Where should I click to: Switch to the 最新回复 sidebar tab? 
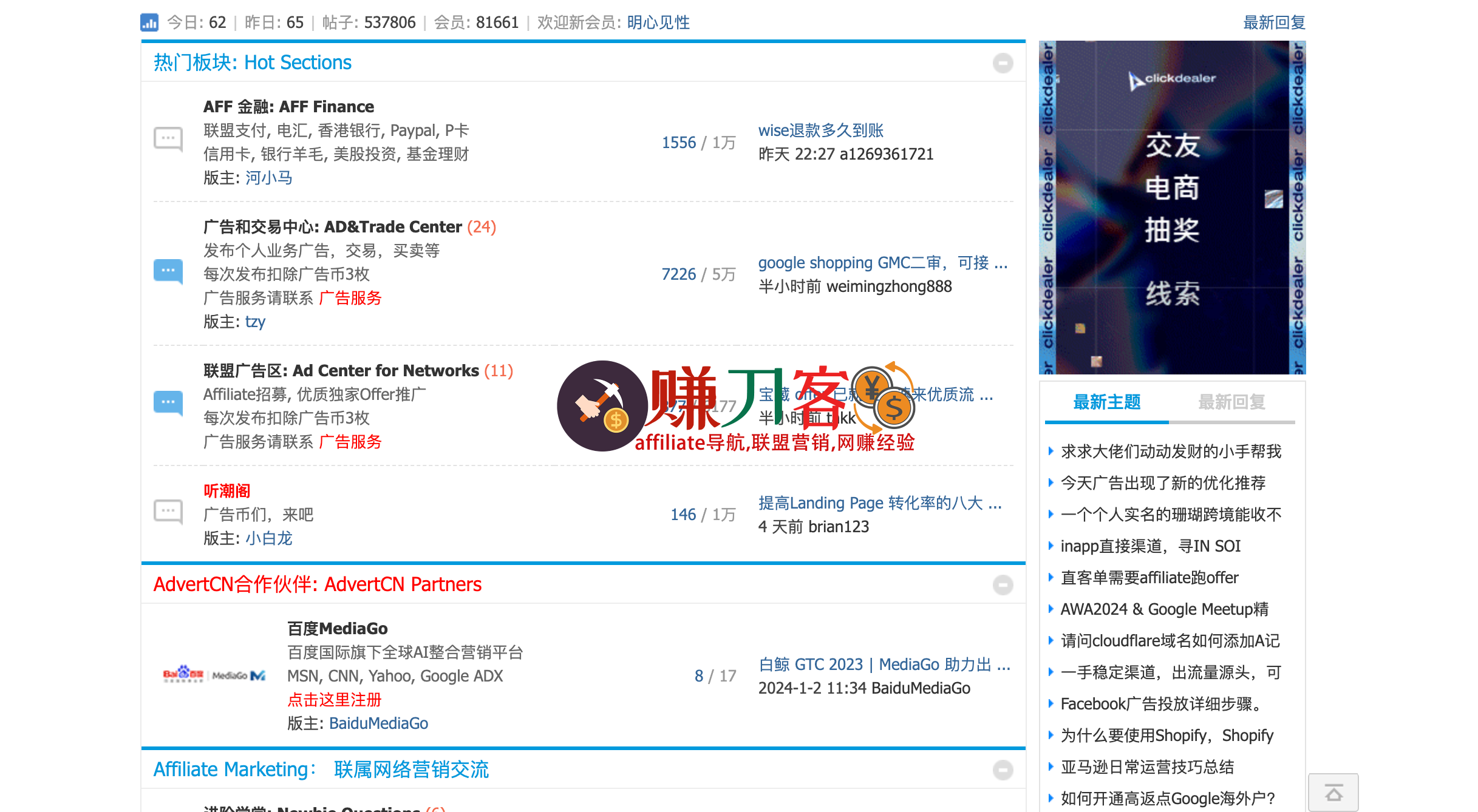1231,402
